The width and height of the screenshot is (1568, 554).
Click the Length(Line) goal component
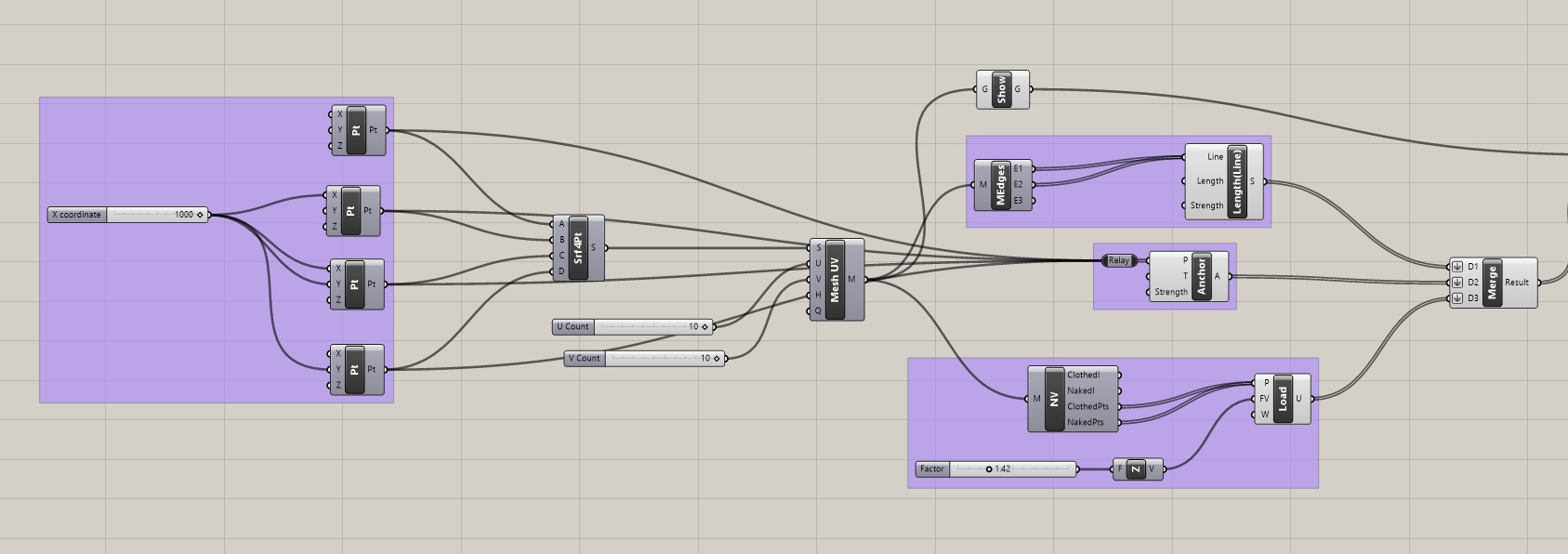[1236, 181]
